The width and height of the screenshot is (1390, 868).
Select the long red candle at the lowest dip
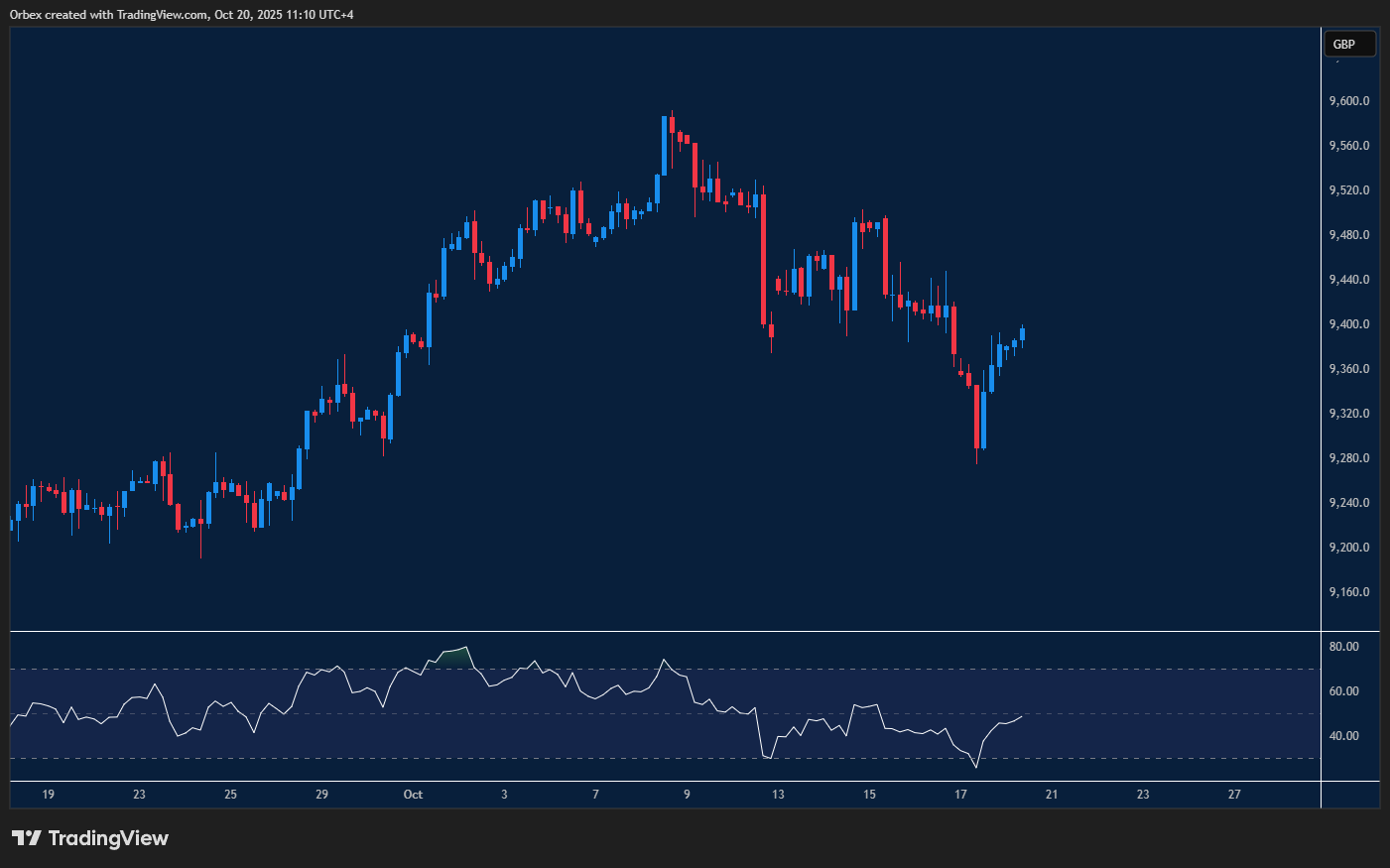coord(977,417)
